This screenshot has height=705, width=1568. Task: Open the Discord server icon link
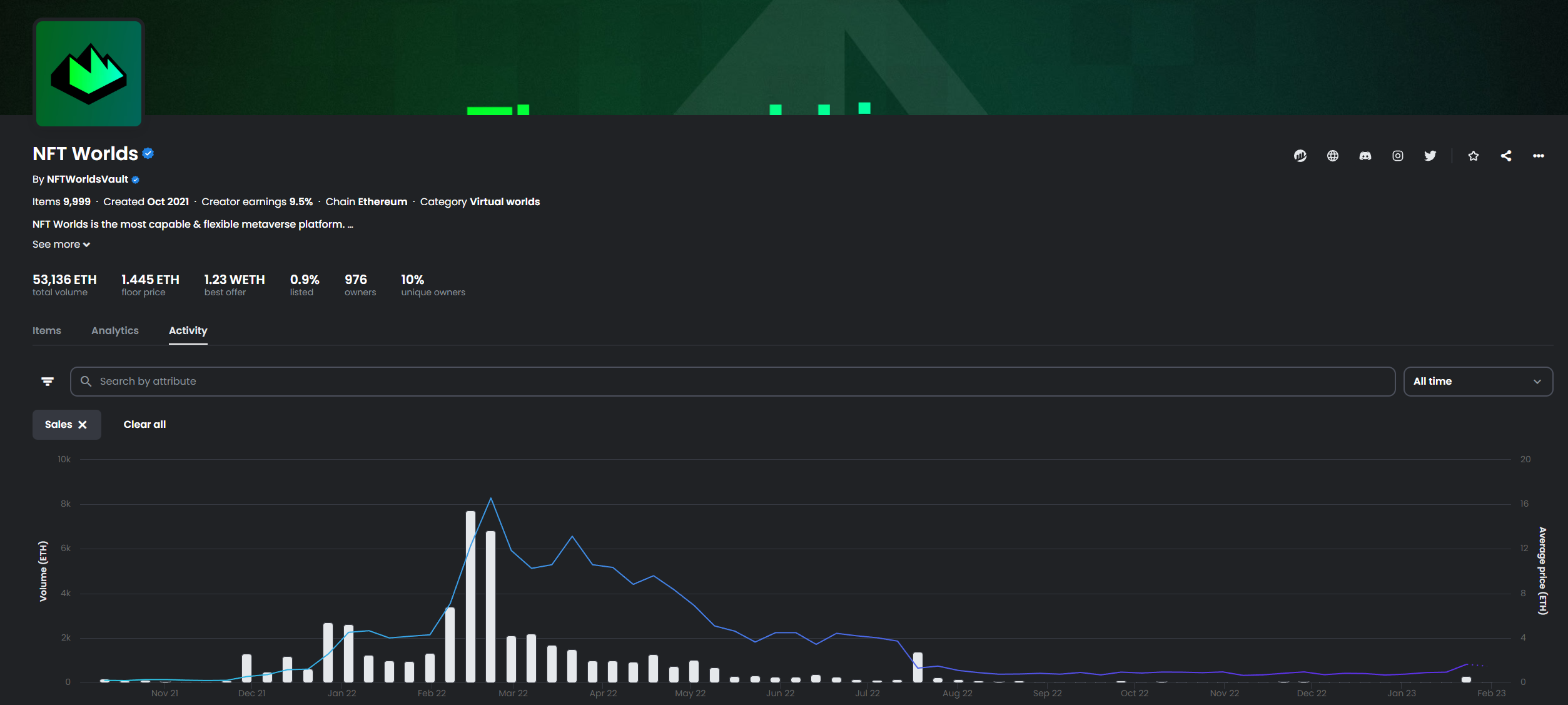click(1365, 156)
